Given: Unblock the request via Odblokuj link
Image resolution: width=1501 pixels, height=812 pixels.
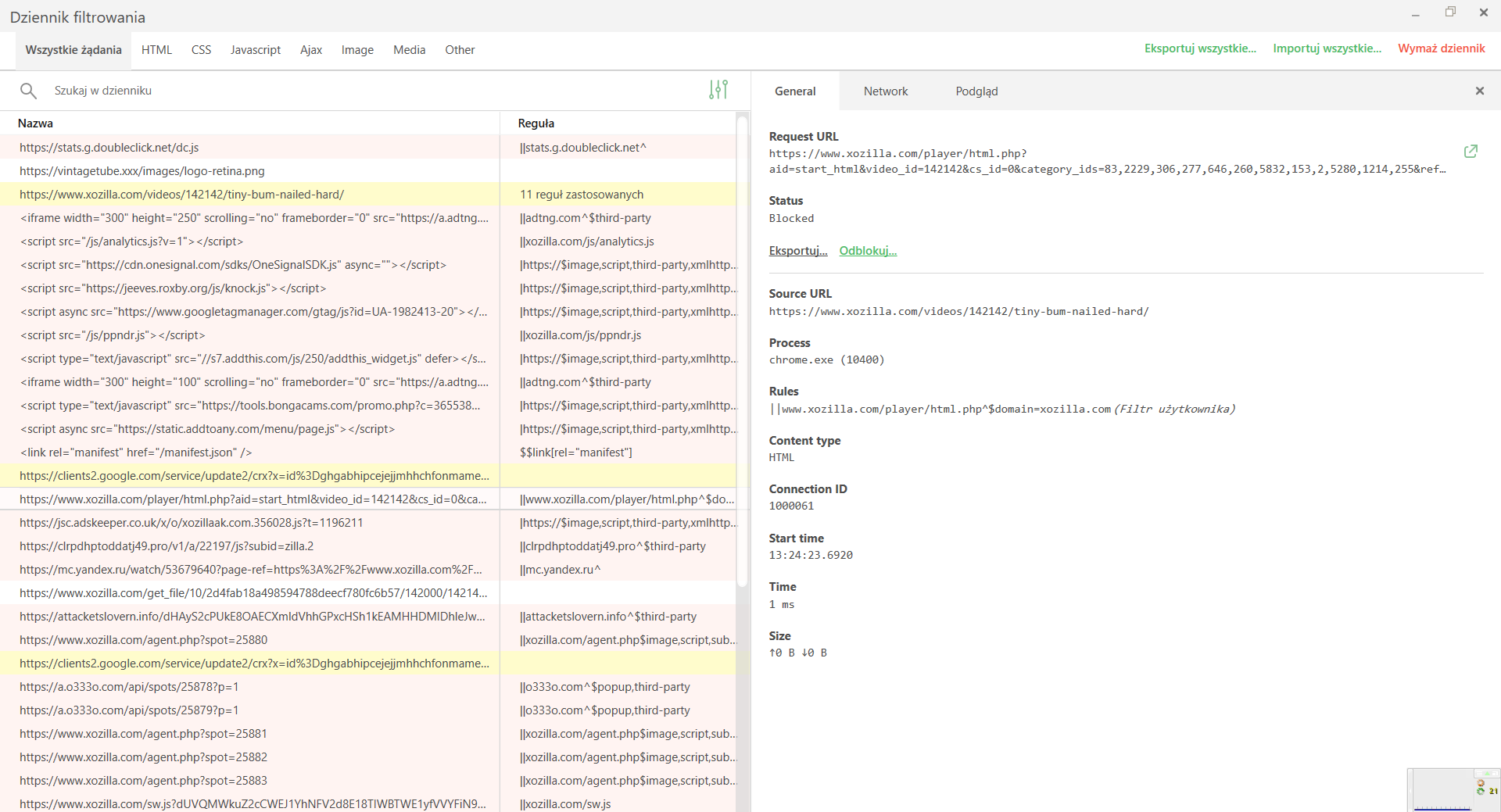Looking at the screenshot, I should click(x=868, y=251).
